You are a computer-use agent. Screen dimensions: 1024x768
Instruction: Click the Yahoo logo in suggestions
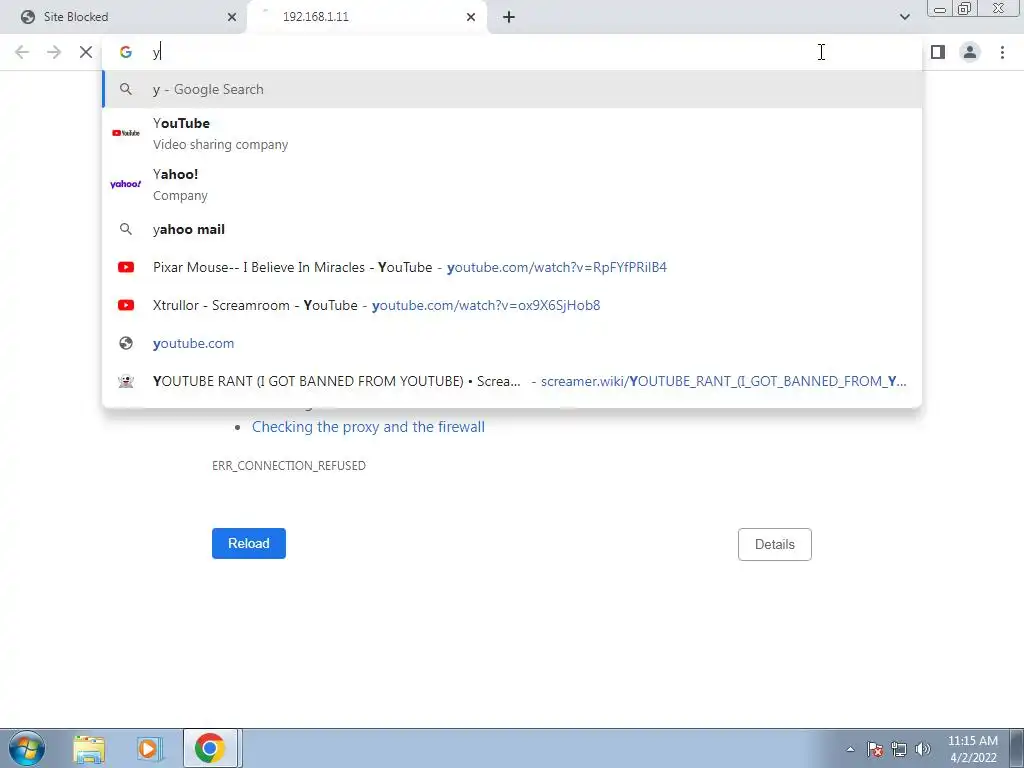[x=125, y=184]
